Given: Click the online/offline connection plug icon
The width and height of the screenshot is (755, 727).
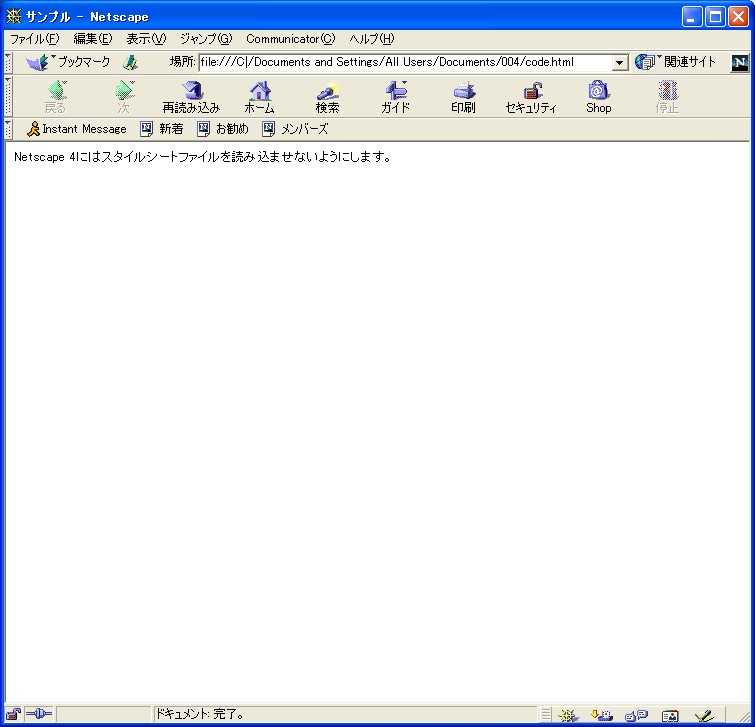Looking at the screenshot, I should point(39,714).
